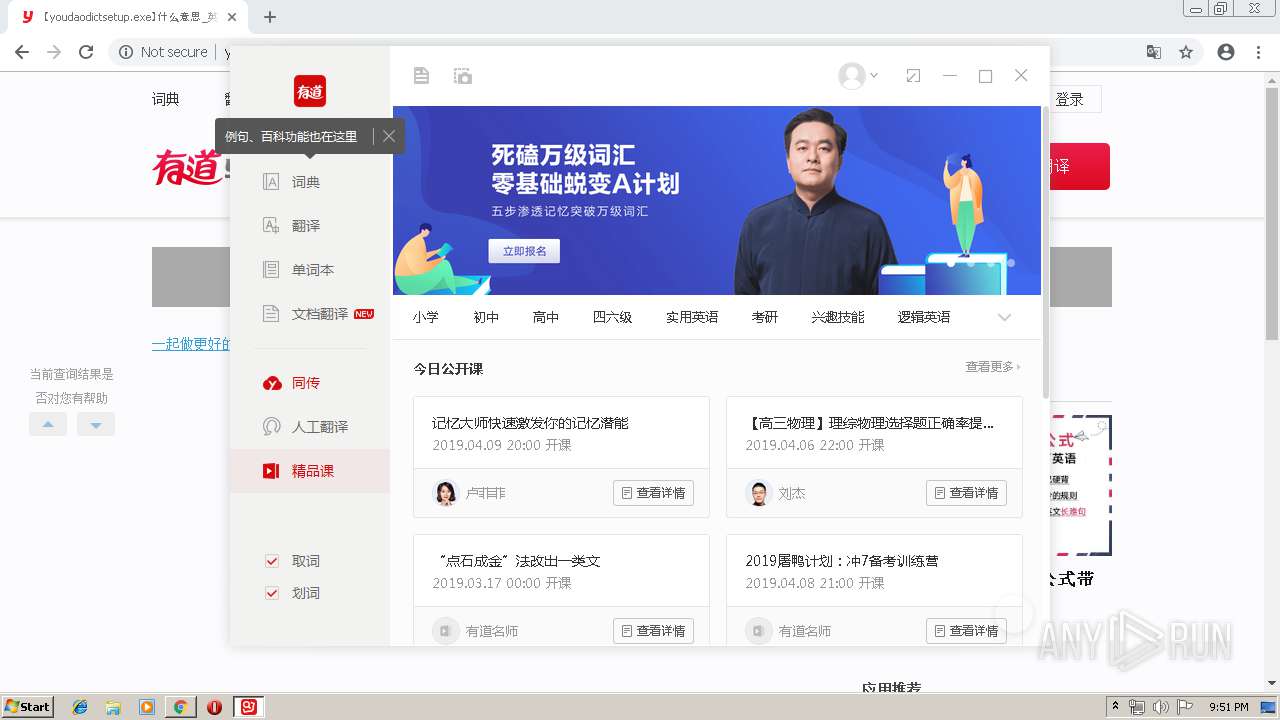
Task: View details for 刘杰 course
Action: pyautogui.click(x=966, y=493)
